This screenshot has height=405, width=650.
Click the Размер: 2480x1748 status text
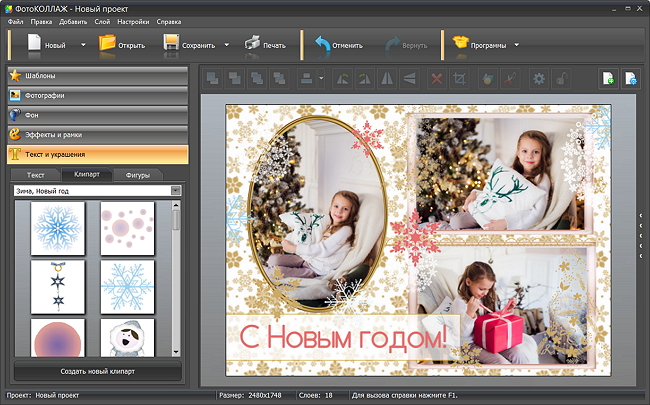[x=250, y=395]
